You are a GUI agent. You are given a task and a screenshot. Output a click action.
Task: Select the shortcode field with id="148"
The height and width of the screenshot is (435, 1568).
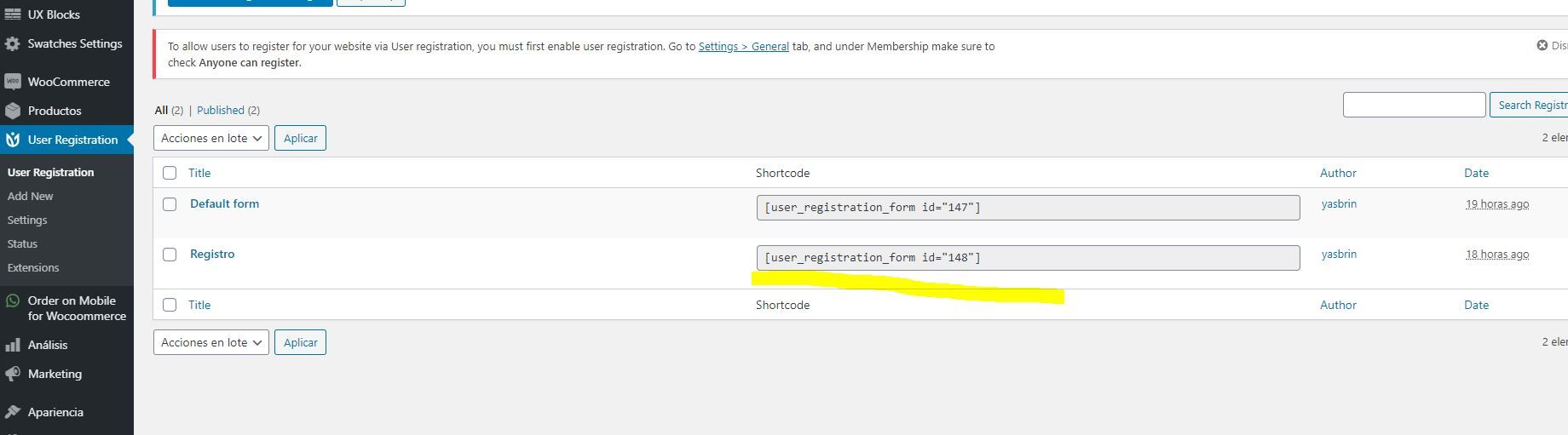coord(1028,258)
